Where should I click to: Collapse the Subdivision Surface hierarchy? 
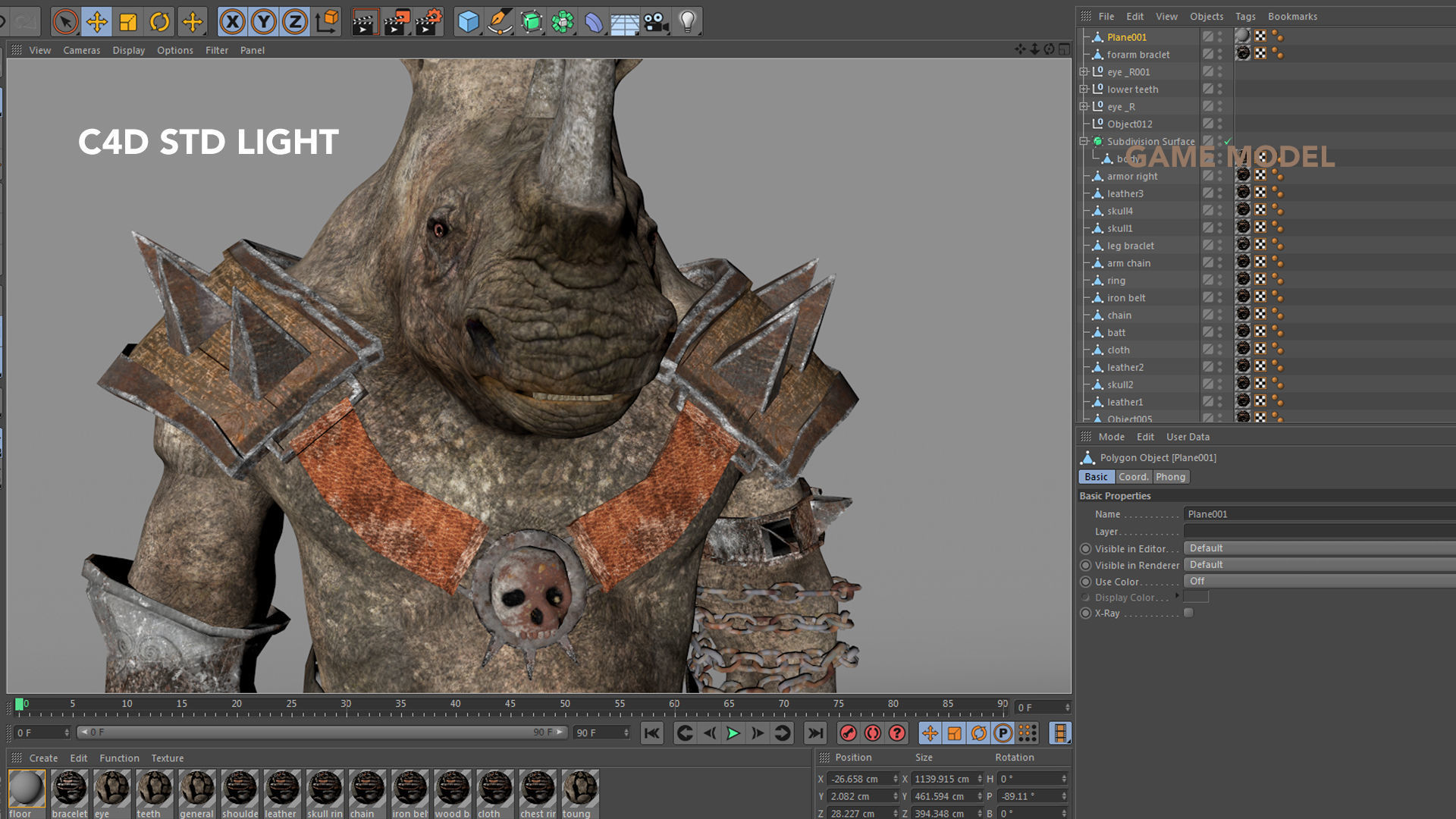coord(1084,142)
